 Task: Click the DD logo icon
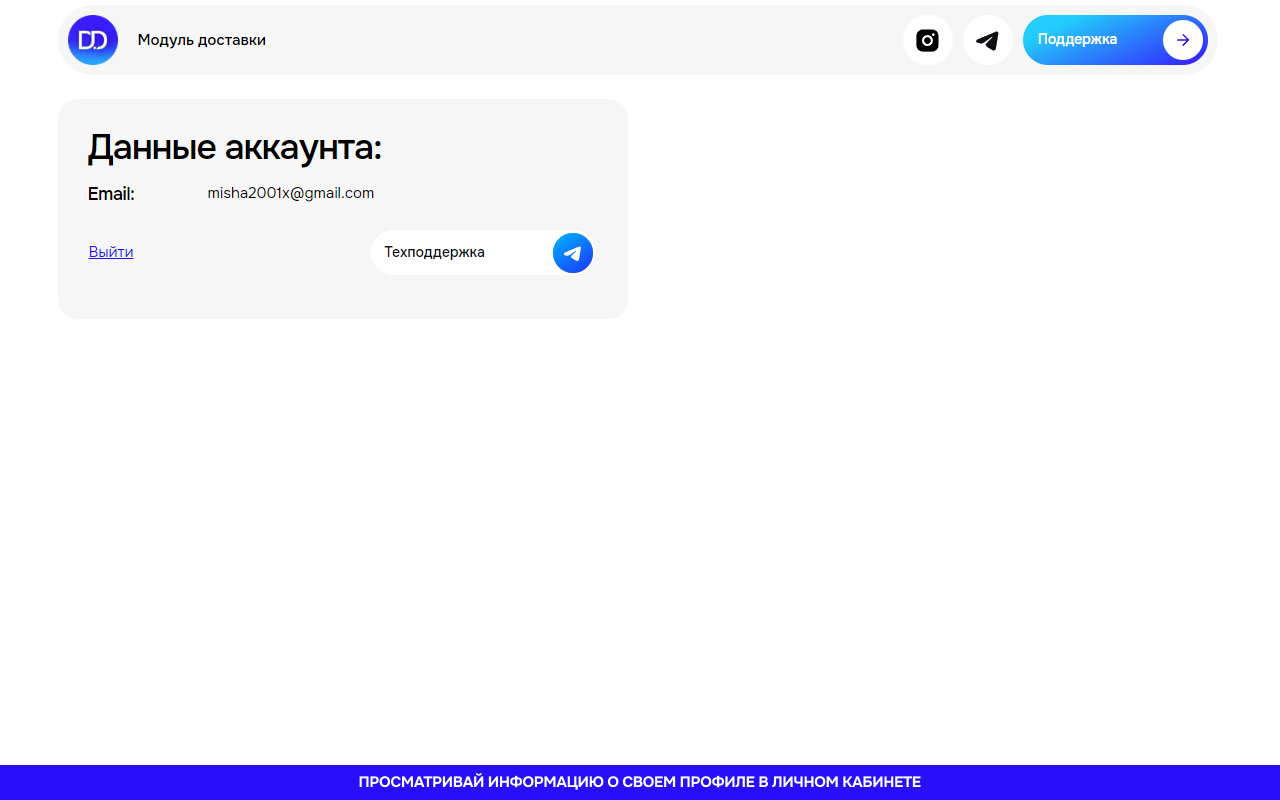[92, 40]
